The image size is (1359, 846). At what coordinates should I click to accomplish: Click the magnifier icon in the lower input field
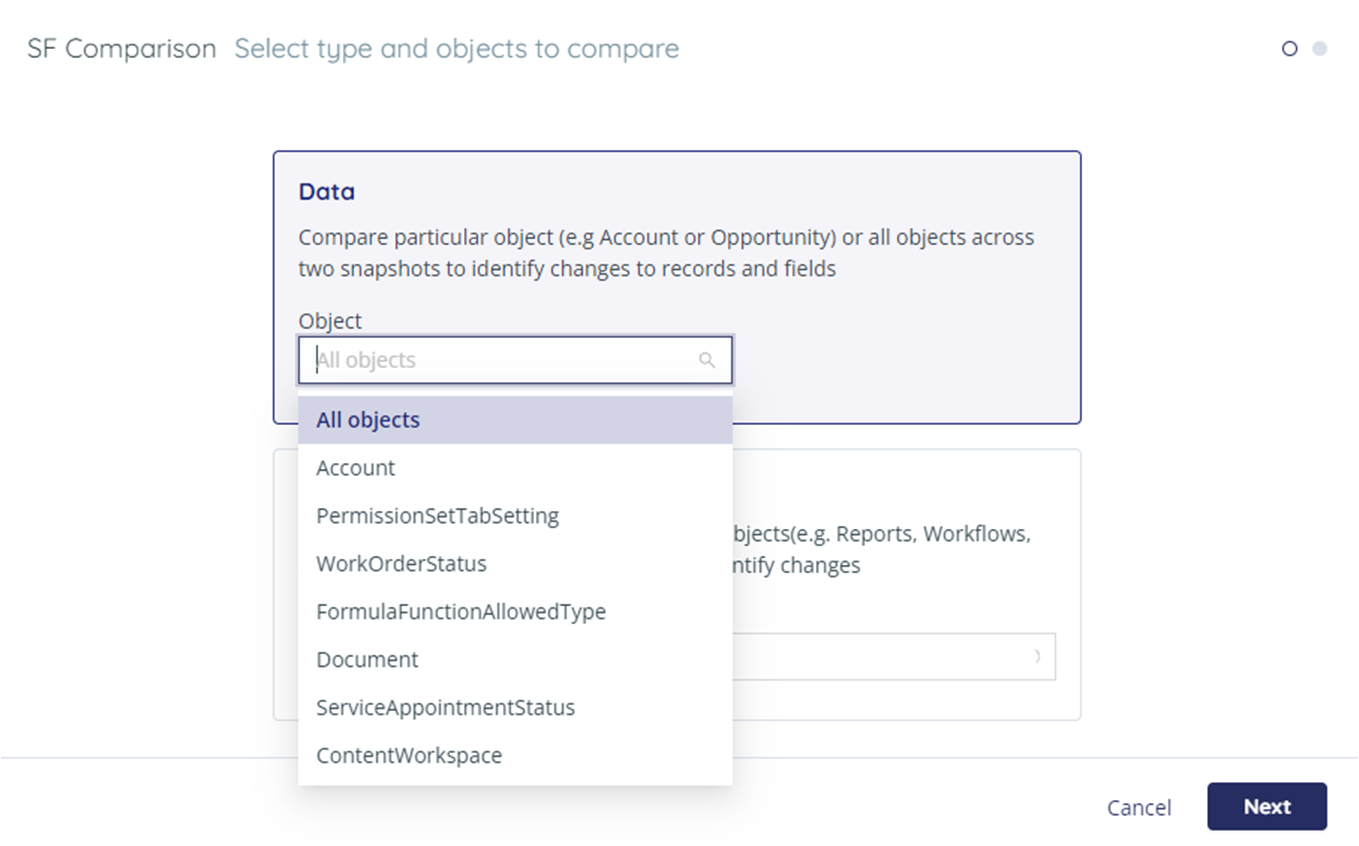1038,656
